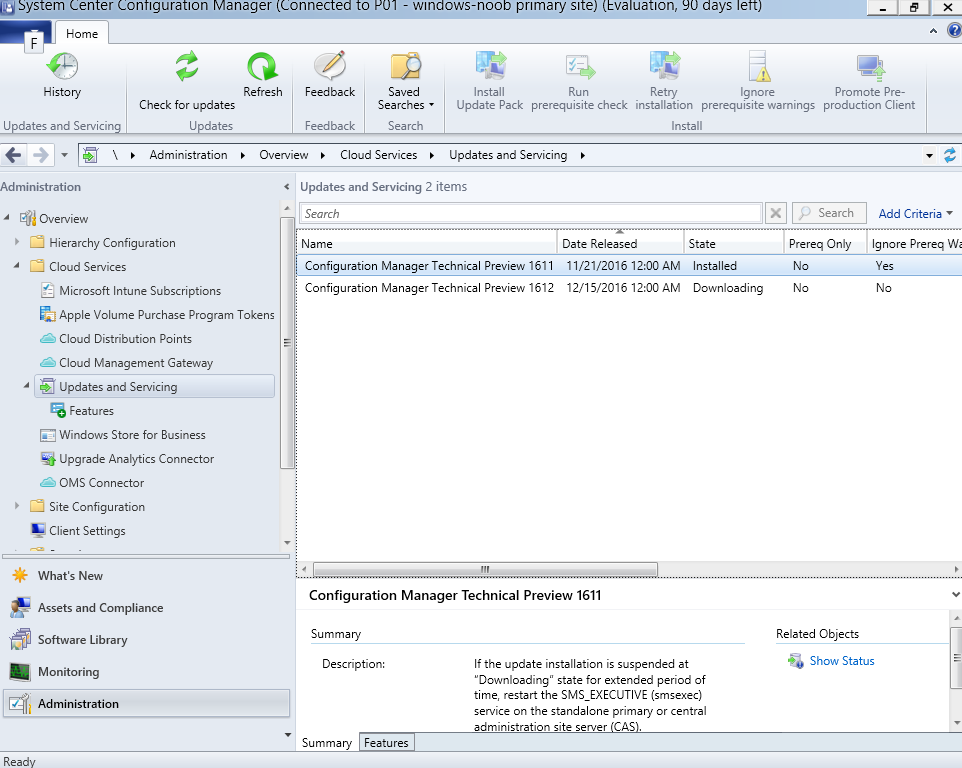962x768 pixels.
Task: Switch to the Features tab
Action: coord(387,743)
